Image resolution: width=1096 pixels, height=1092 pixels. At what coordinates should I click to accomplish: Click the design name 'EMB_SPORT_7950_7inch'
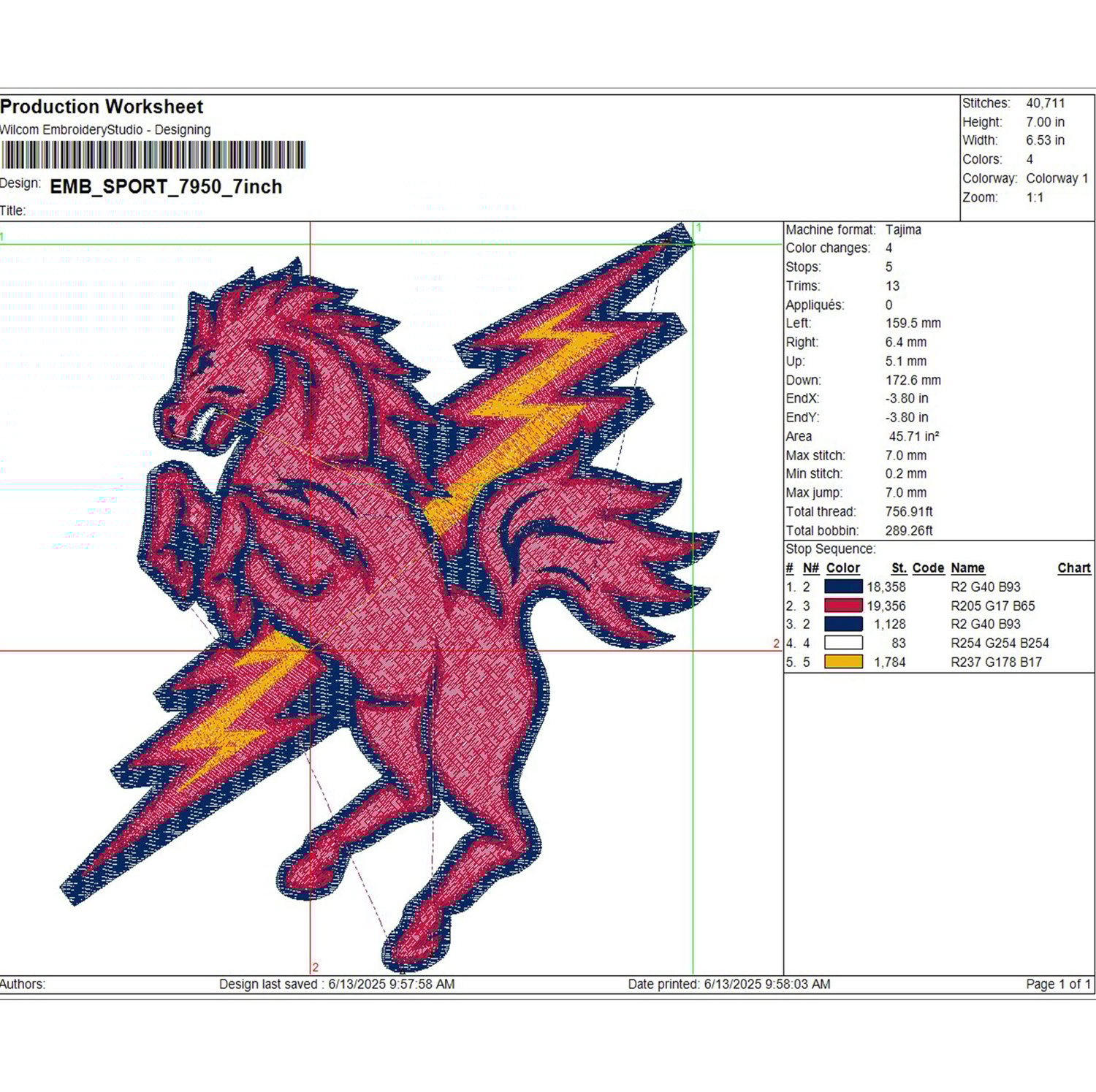166,187
